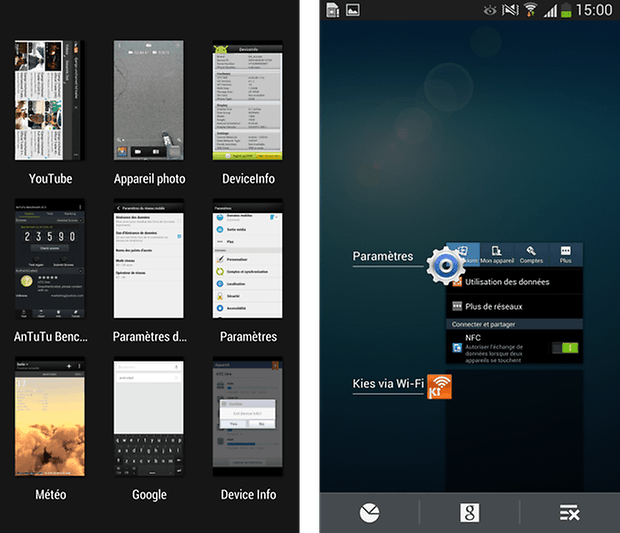Image resolution: width=620 pixels, height=533 pixels.
Task: Click the Météo label
Action: pyautogui.click(x=51, y=495)
